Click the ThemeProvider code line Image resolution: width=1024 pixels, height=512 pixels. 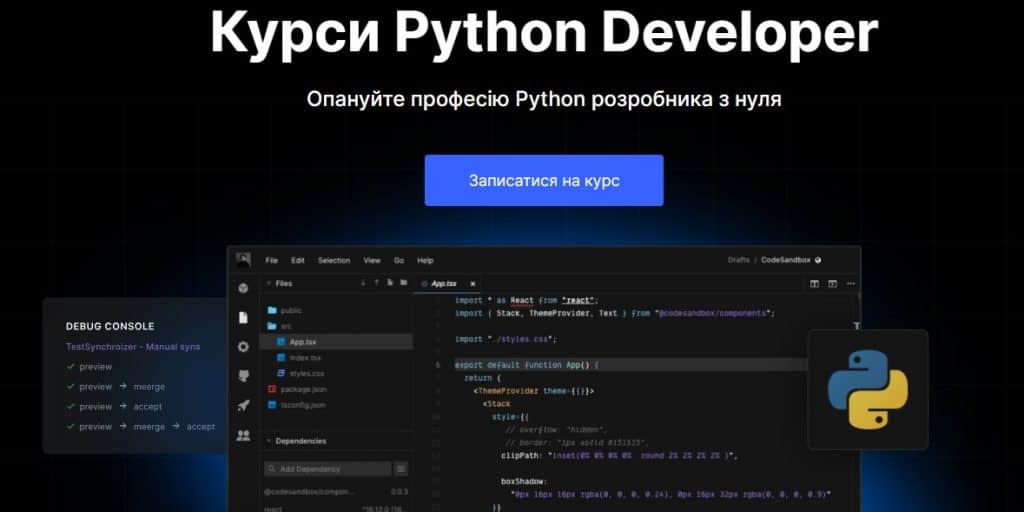coord(534,391)
